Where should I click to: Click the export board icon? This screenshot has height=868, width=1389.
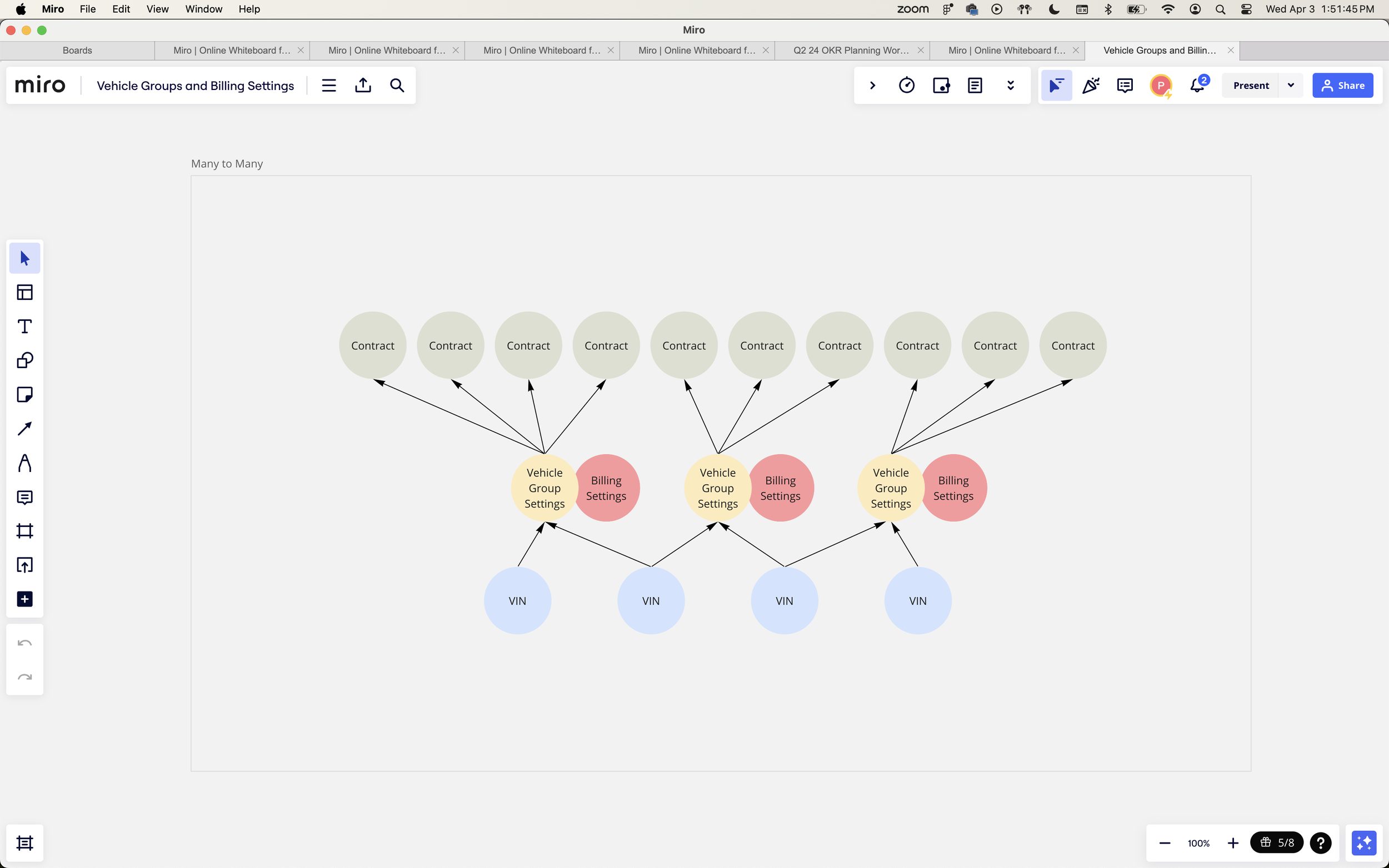click(x=363, y=86)
